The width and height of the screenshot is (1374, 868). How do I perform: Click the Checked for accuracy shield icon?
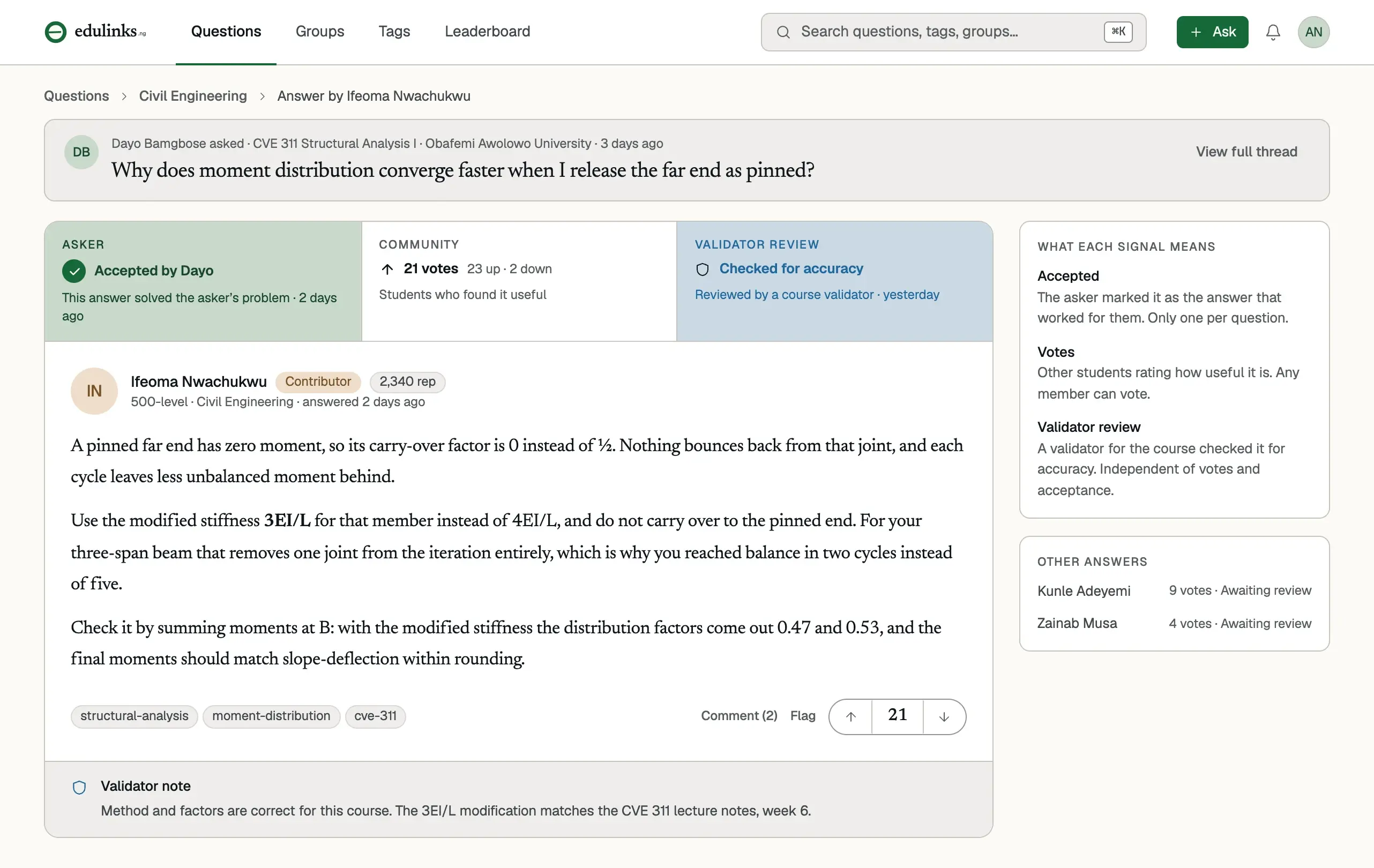click(703, 270)
